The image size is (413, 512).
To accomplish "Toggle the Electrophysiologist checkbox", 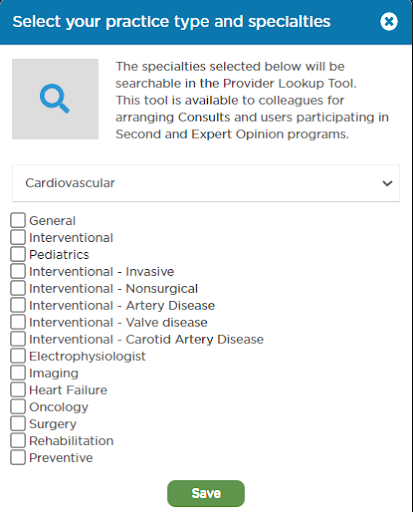I will tap(18, 356).
